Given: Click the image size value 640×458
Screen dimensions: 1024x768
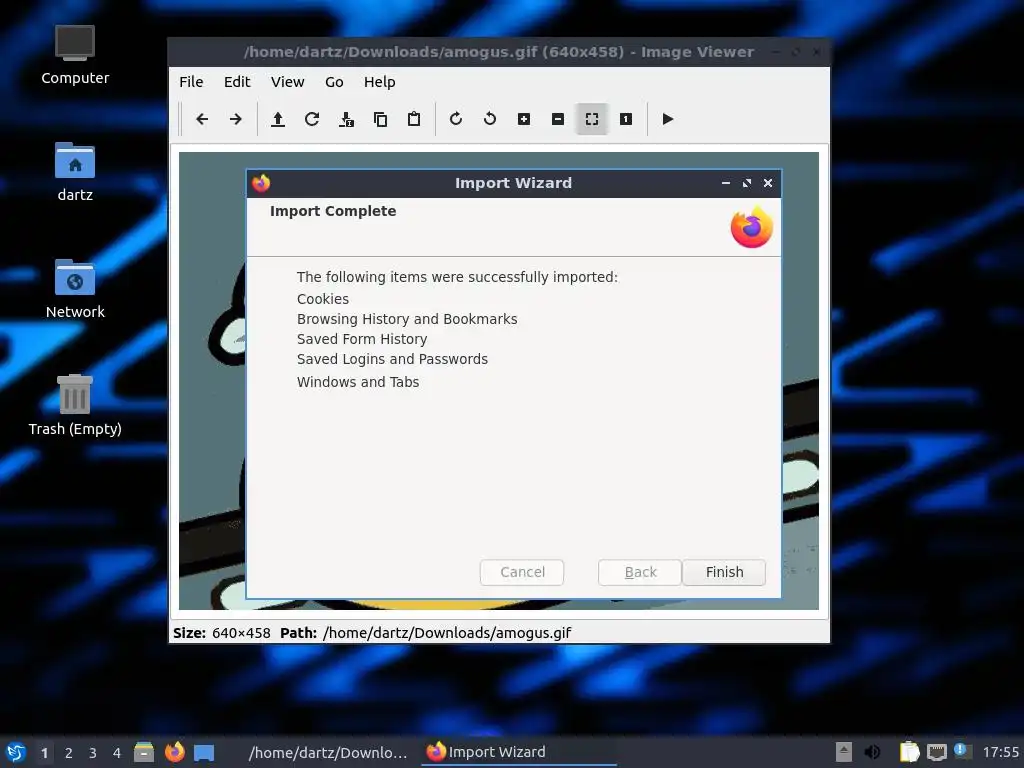Looking at the screenshot, I should tap(241, 633).
